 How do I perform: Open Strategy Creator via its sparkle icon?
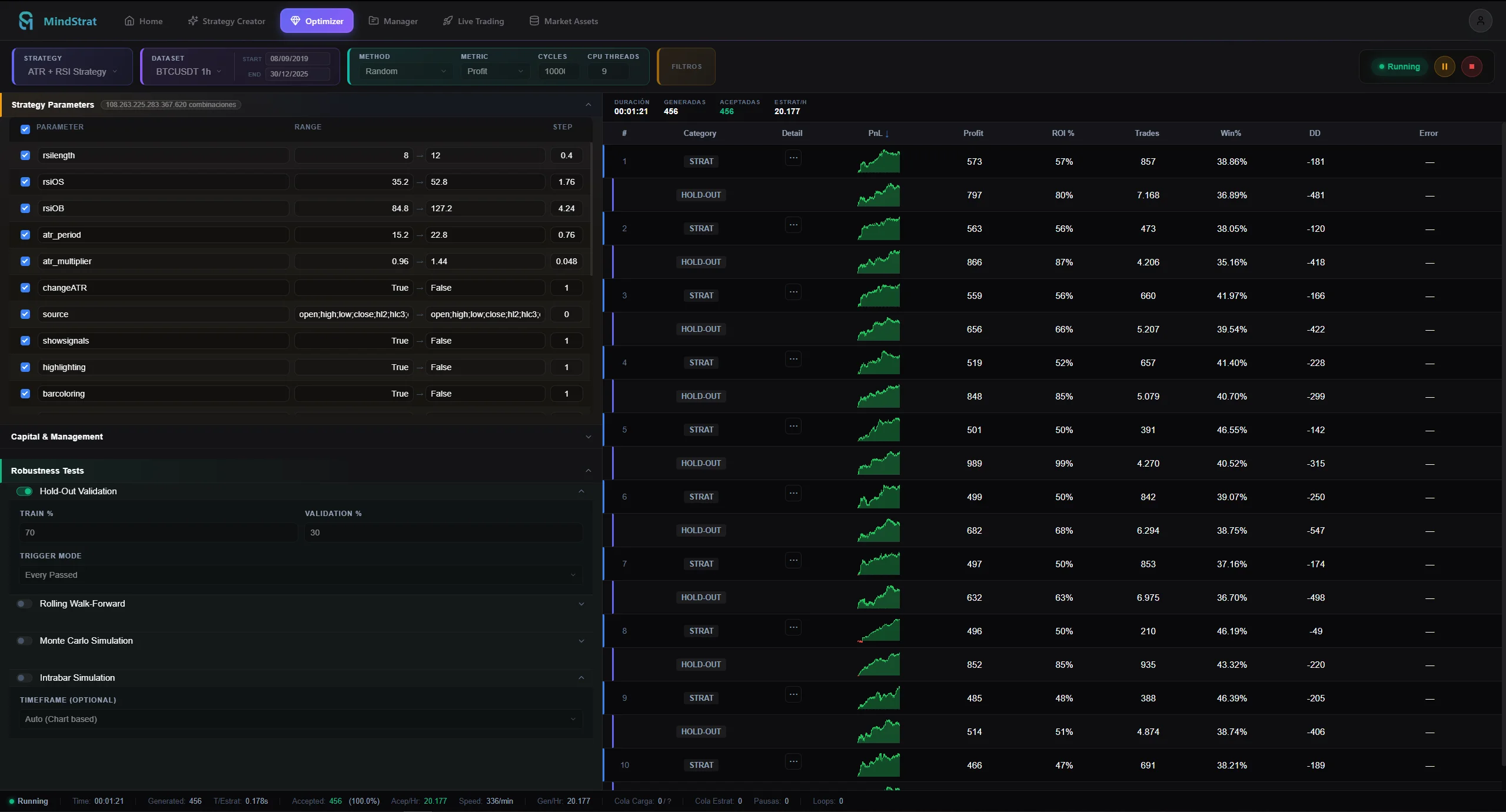coord(194,20)
